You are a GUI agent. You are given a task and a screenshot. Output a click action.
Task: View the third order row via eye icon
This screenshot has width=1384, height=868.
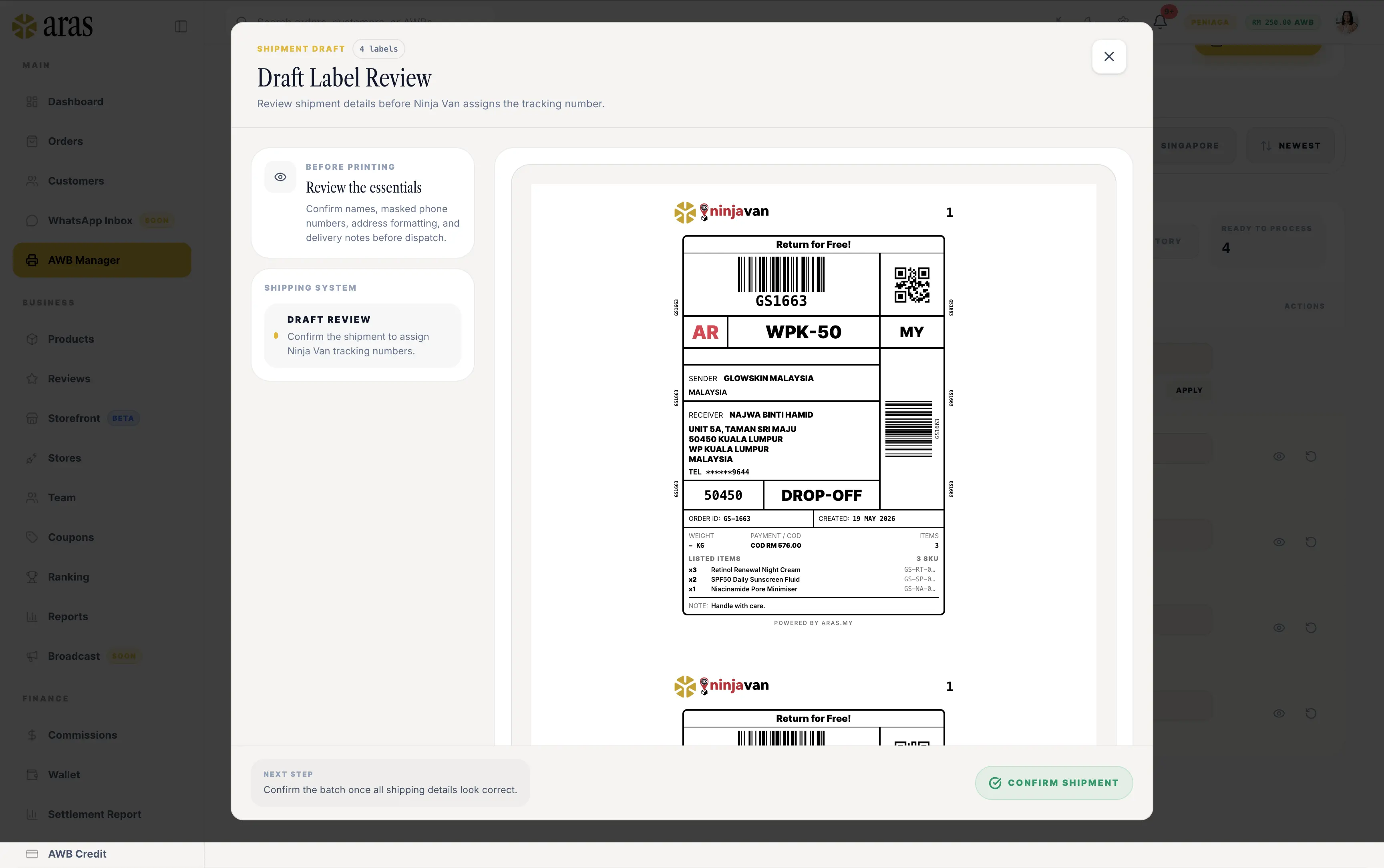tap(1279, 628)
